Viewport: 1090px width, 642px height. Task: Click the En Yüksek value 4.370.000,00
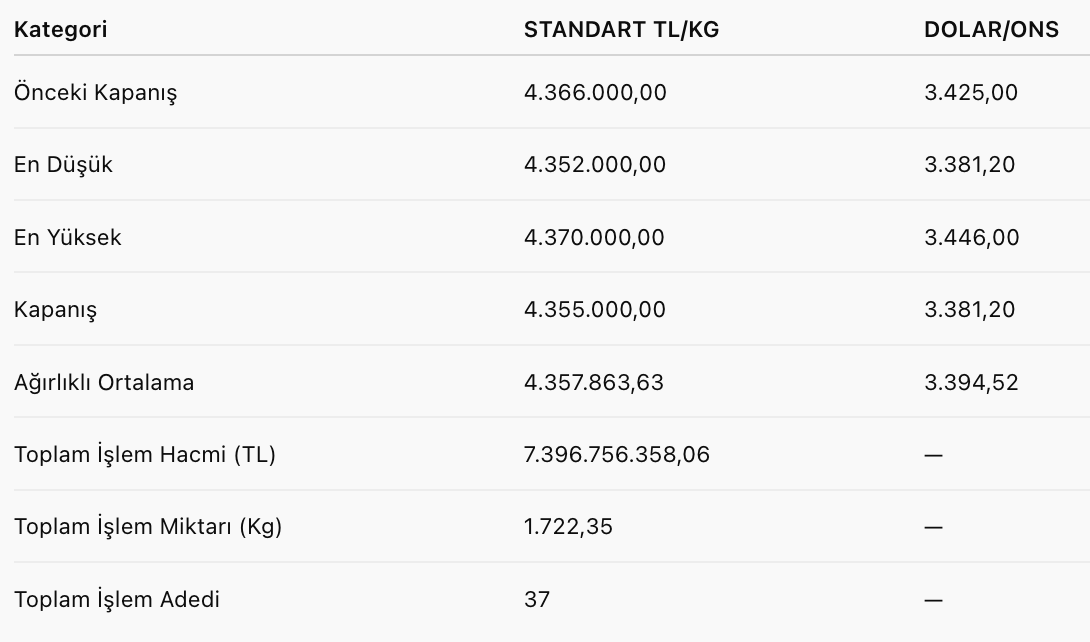pos(594,238)
